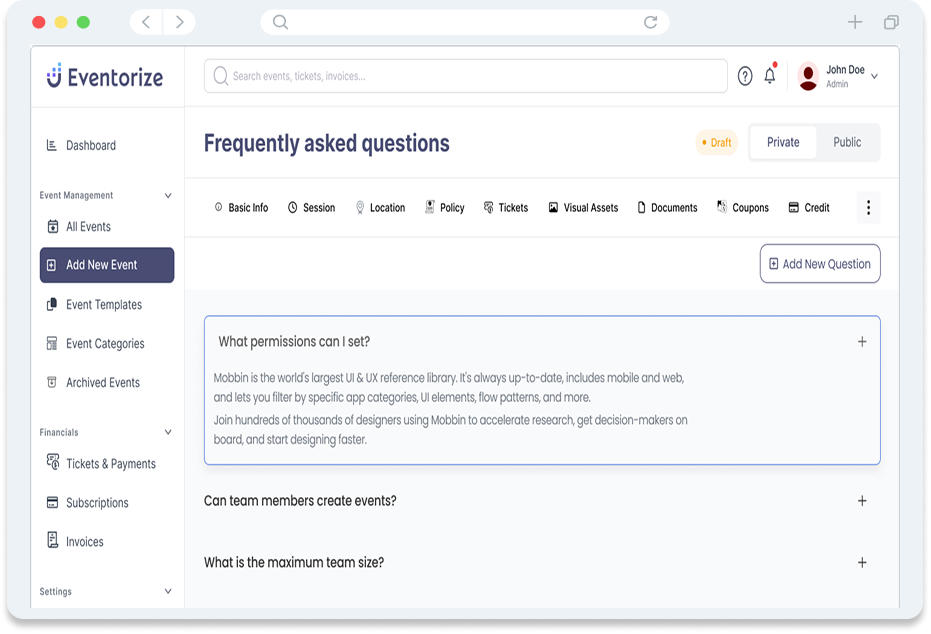
Task: Open the three-dot more tabs menu
Action: pyautogui.click(x=868, y=208)
